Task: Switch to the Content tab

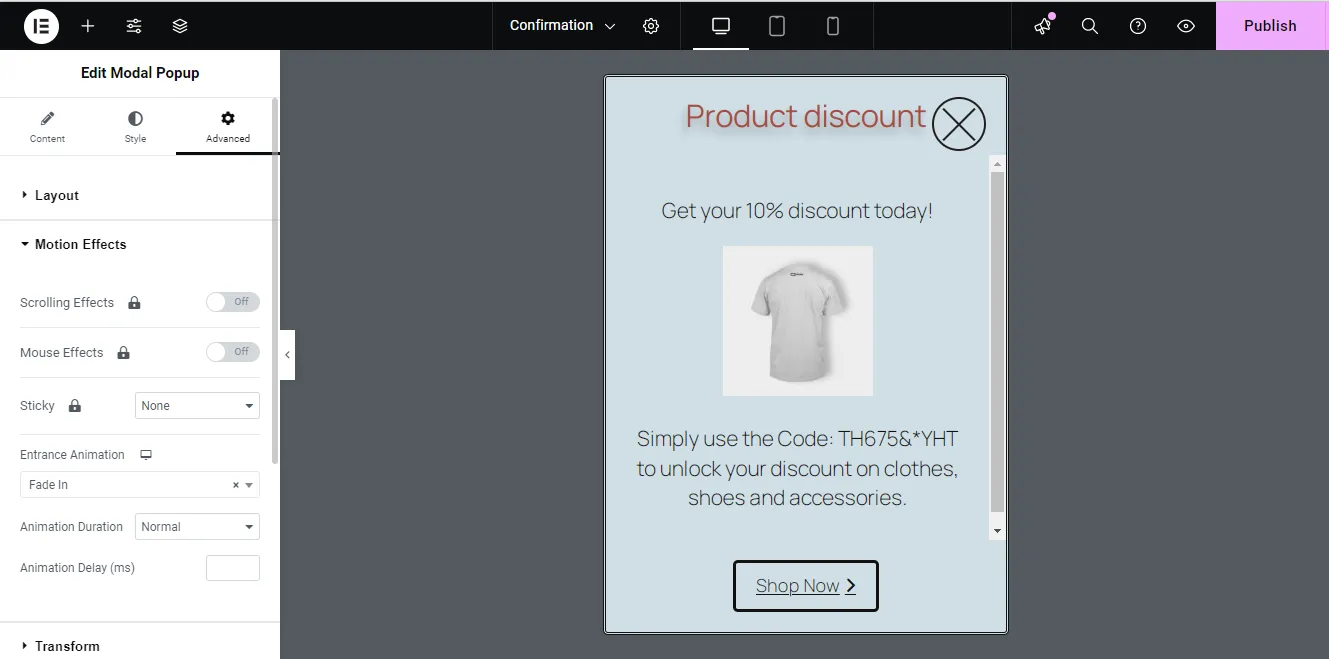Action: click(x=47, y=127)
